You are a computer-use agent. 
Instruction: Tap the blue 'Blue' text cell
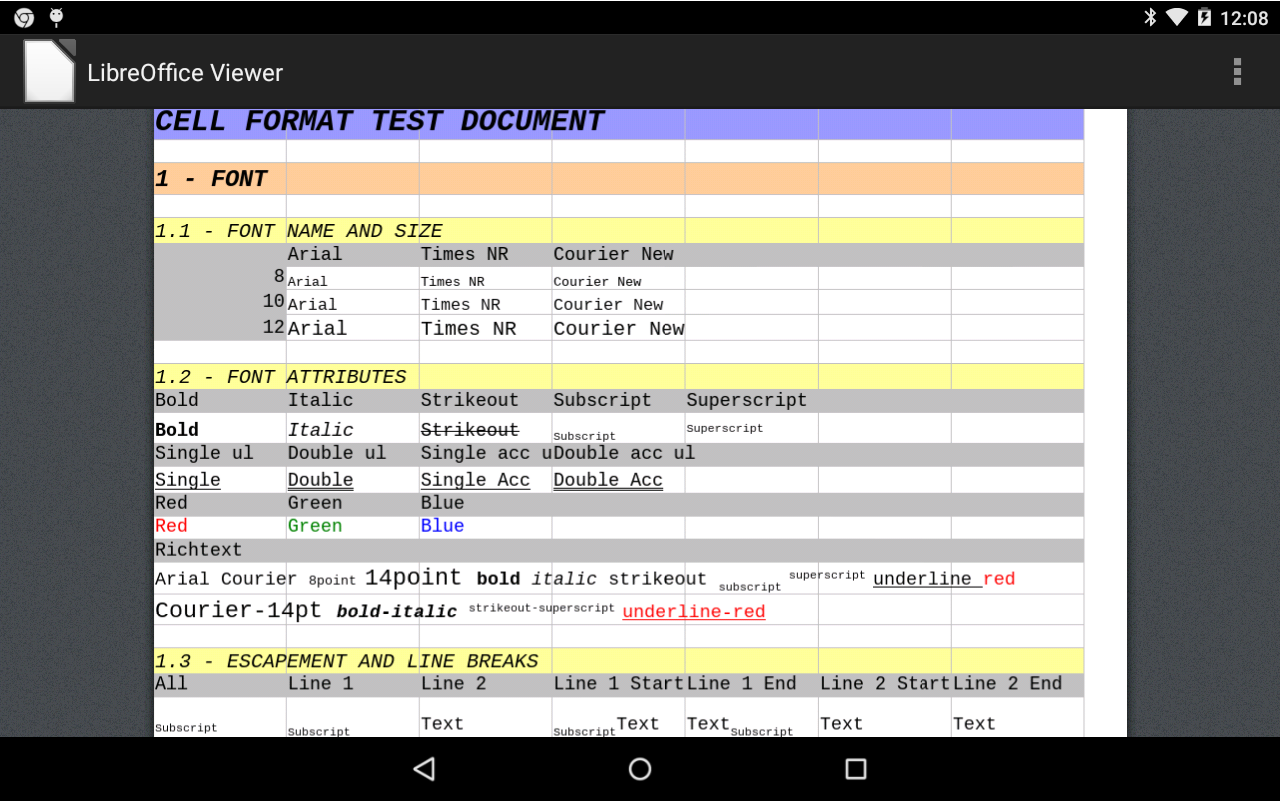442,525
